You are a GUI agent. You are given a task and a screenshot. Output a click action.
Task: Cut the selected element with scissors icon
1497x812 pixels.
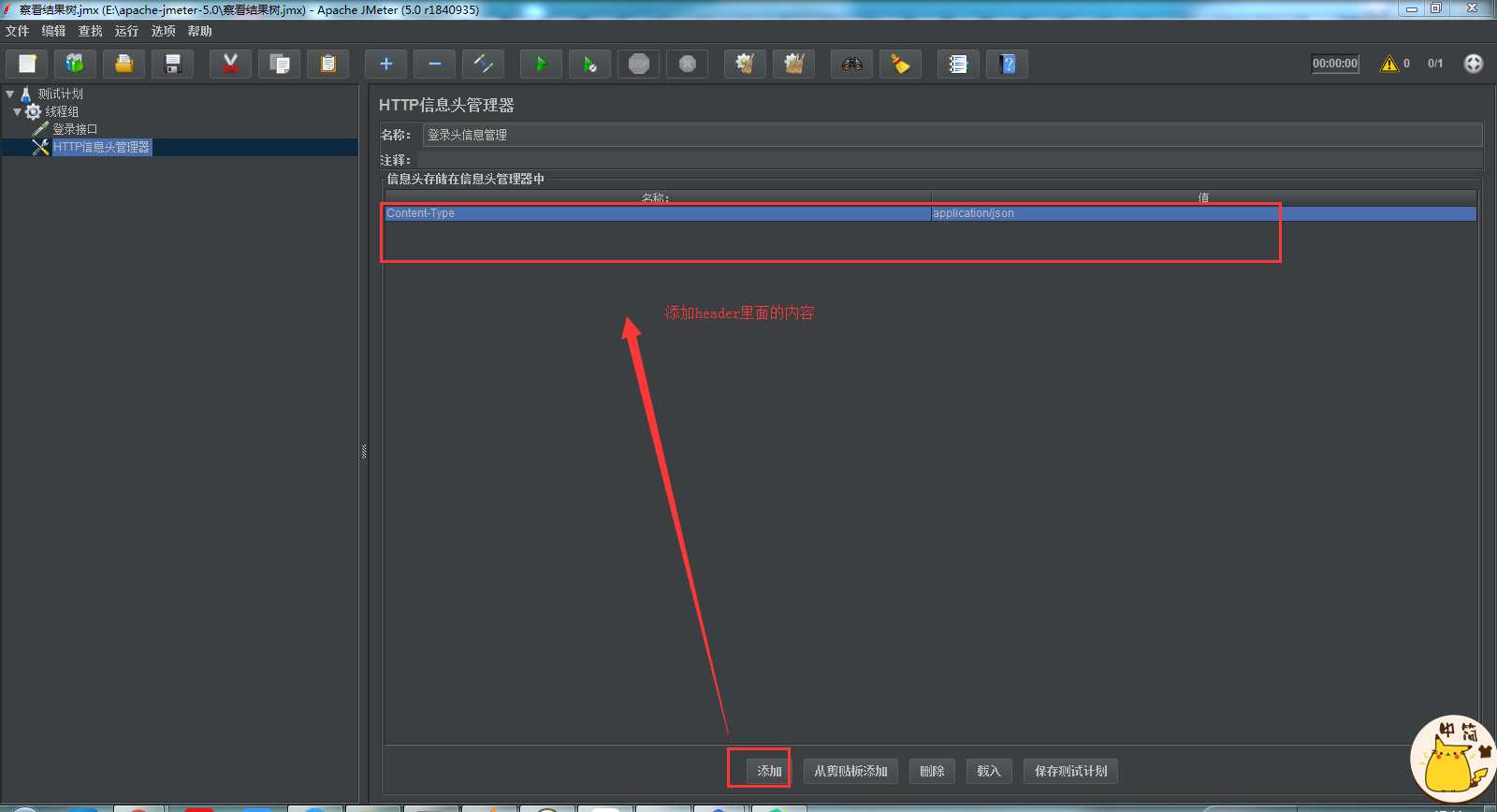(230, 64)
